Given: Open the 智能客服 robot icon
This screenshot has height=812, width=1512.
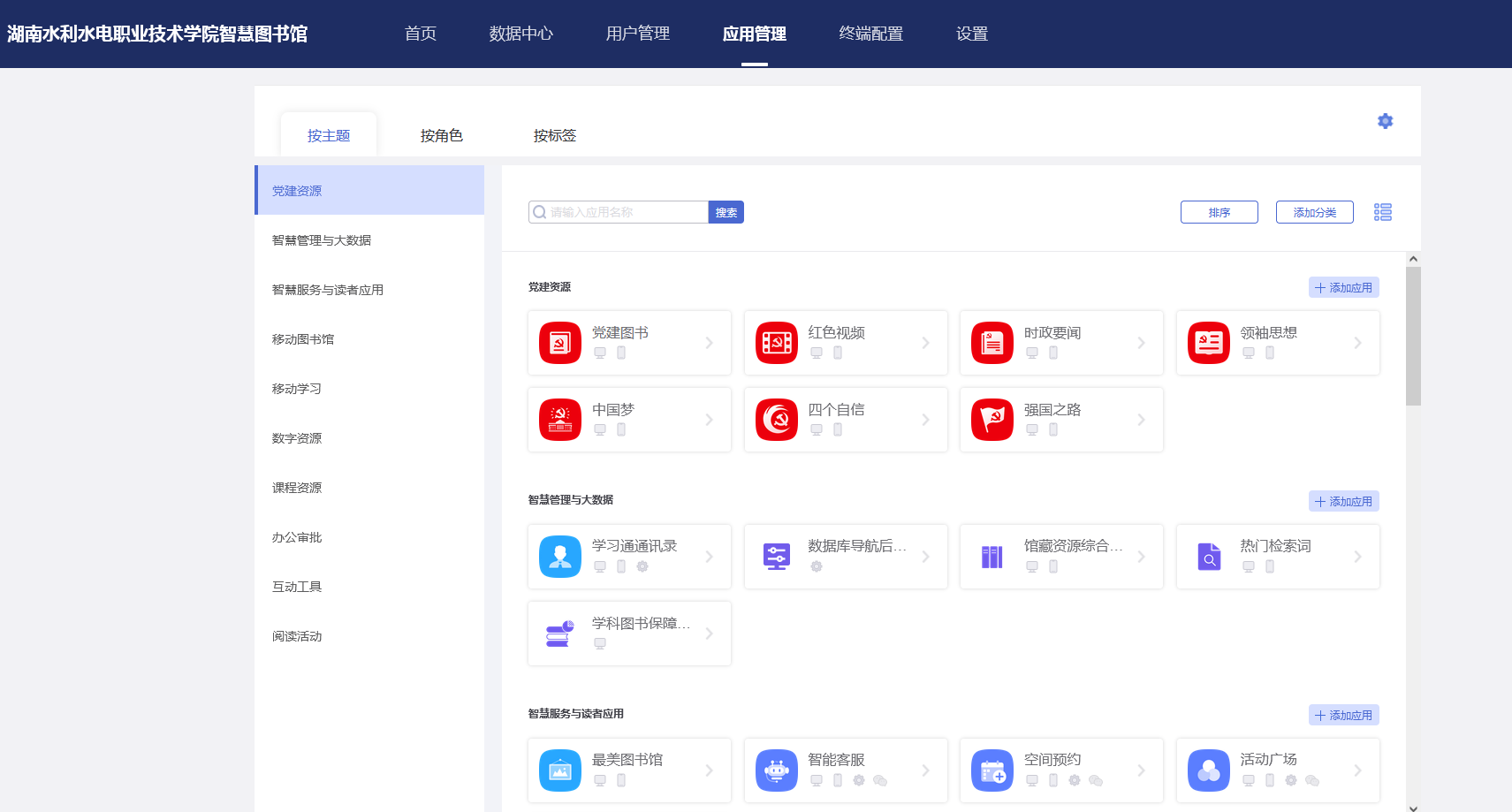Looking at the screenshot, I should click(x=776, y=770).
